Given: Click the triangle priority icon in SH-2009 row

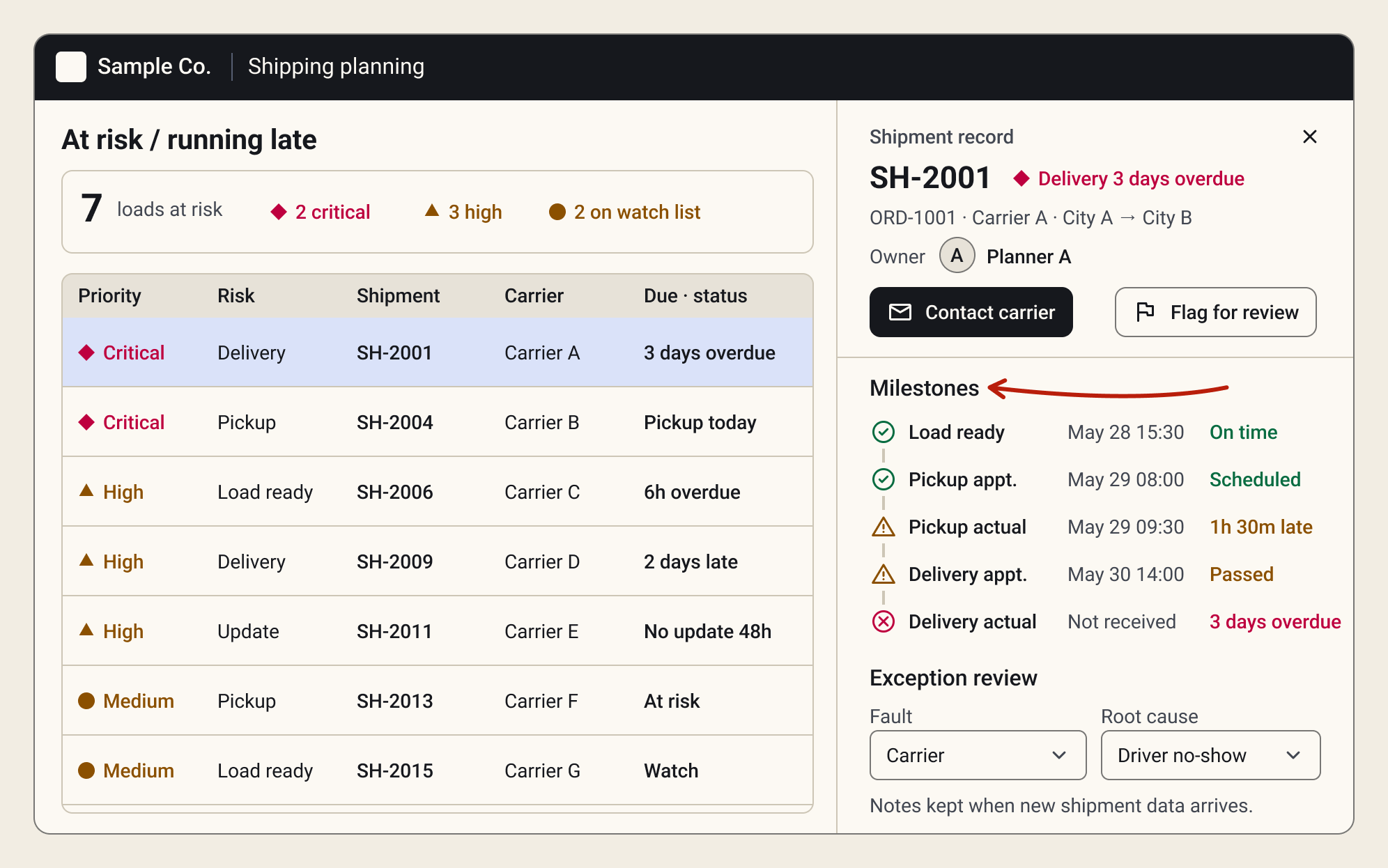Looking at the screenshot, I should click(x=86, y=560).
